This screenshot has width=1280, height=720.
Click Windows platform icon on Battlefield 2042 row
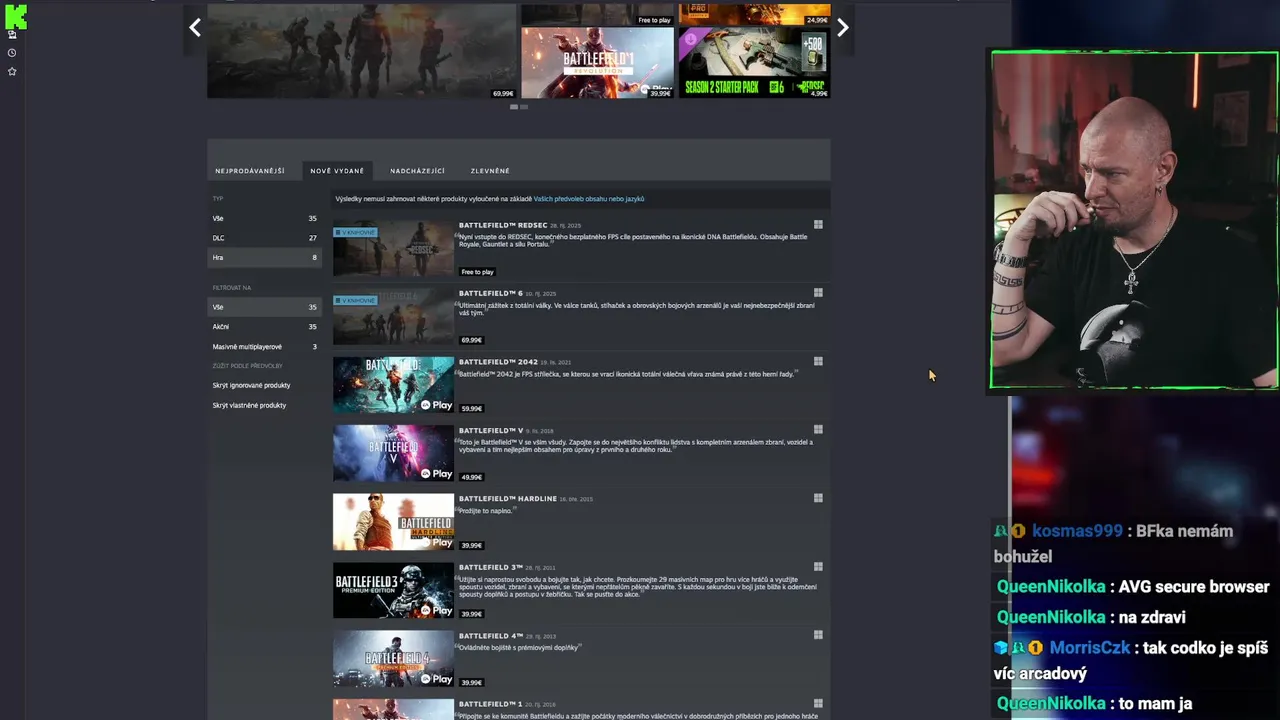click(818, 362)
